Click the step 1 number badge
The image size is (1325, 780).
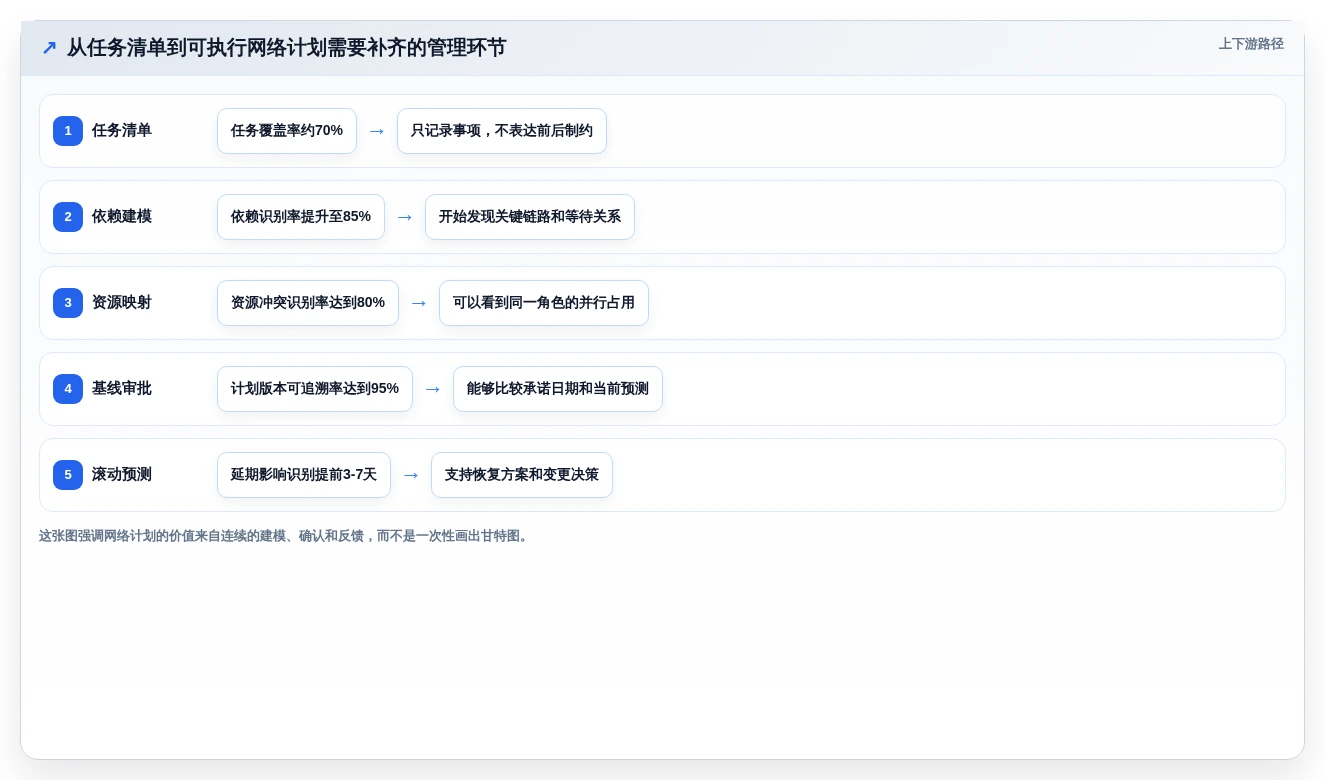pos(68,131)
